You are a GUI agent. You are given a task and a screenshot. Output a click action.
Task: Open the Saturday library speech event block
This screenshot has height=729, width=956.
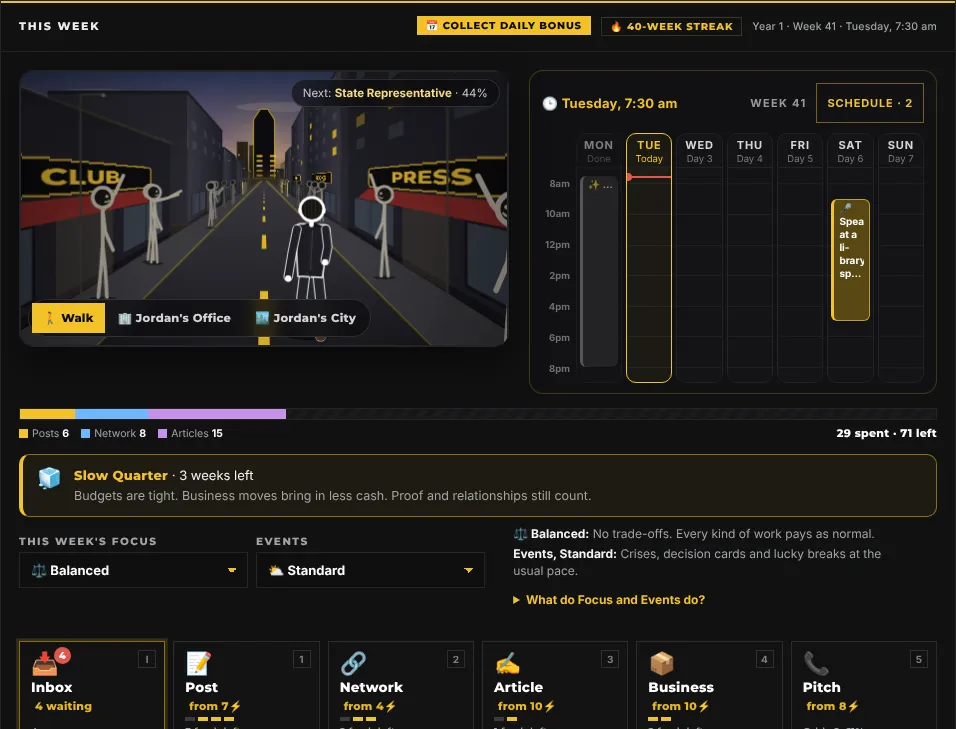(x=851, y=260)
